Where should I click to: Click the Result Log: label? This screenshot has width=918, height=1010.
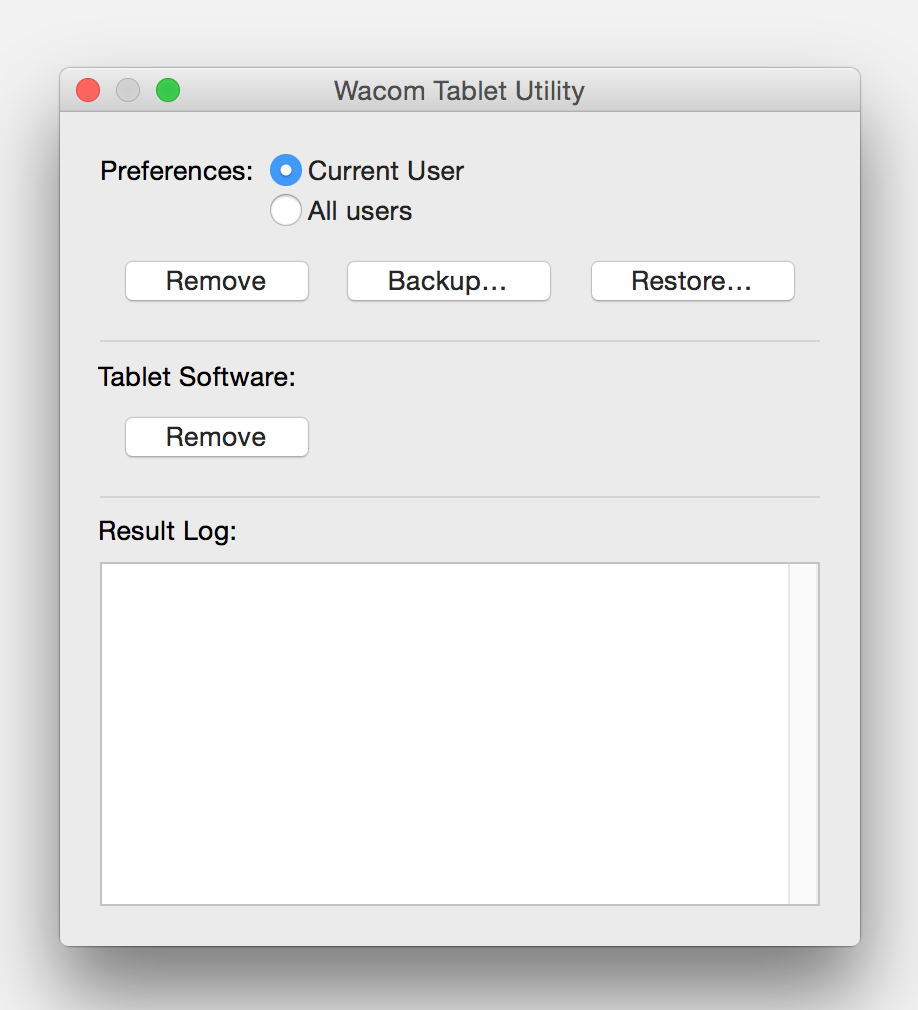click(x=167, y=531)
